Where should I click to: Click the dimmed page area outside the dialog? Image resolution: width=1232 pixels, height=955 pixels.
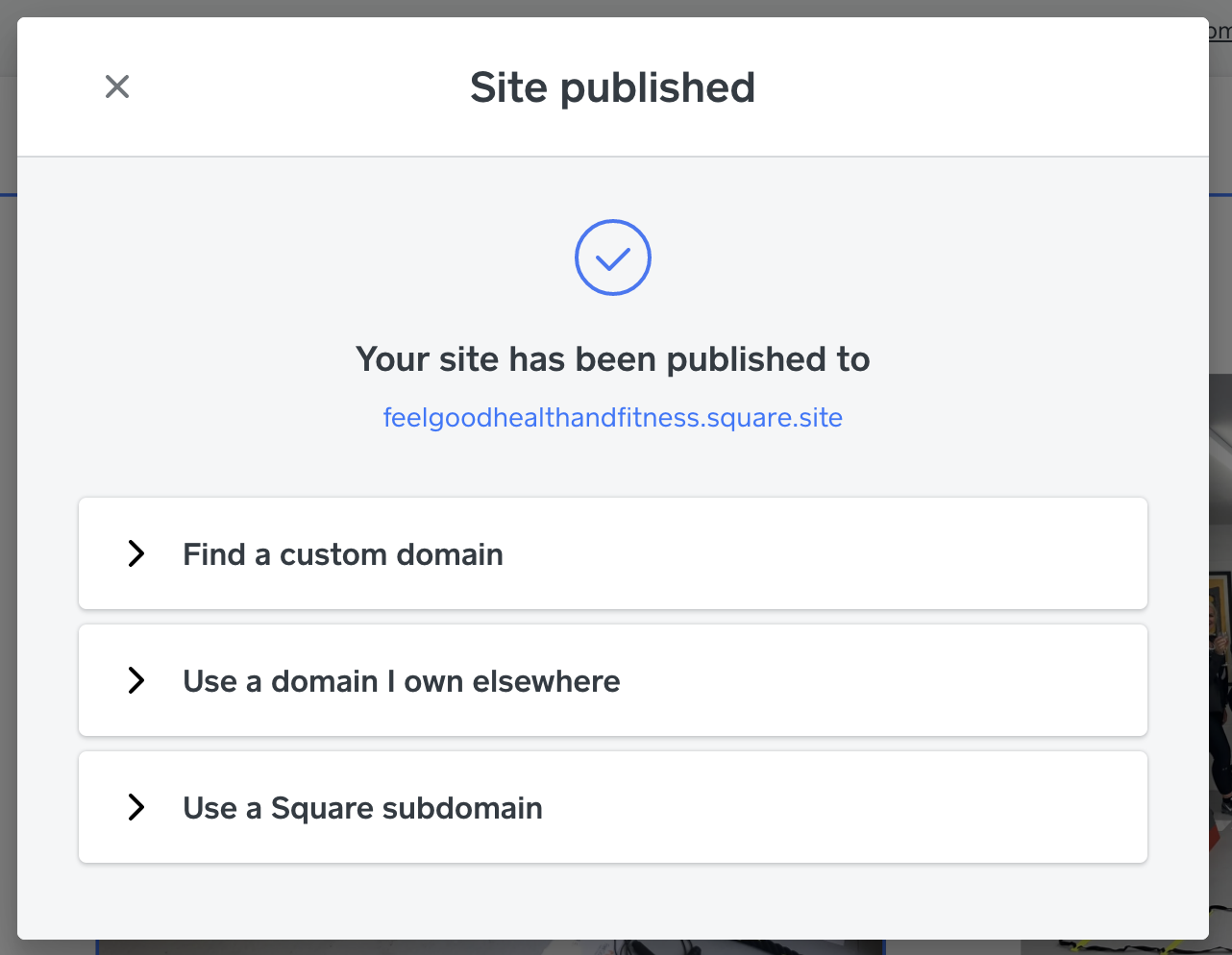point(1222,480)
